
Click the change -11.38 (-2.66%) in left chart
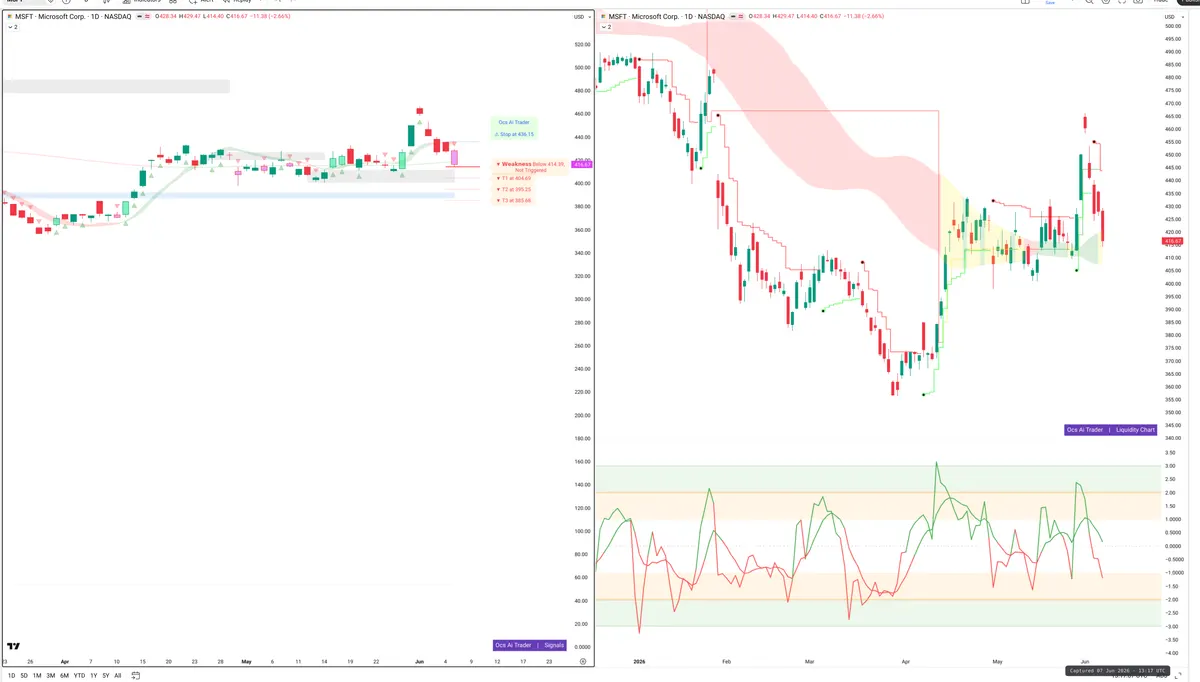point(271,16)
